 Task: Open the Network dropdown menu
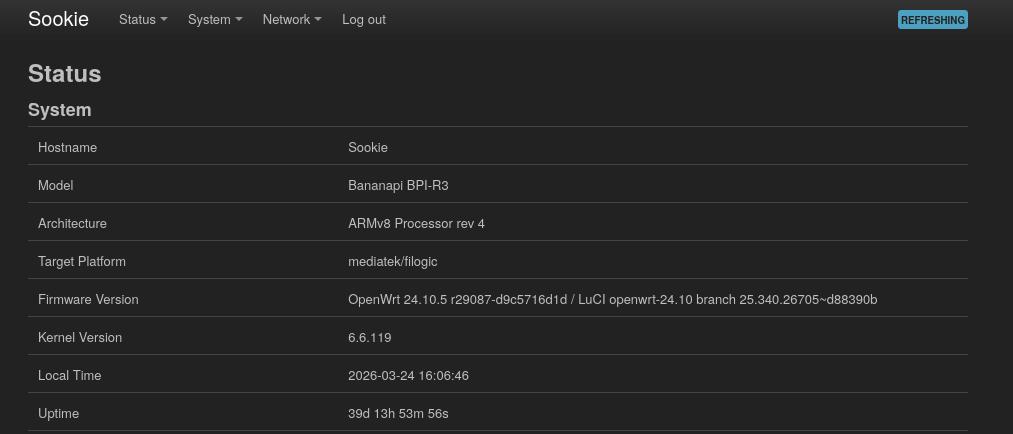pos(292,19)
